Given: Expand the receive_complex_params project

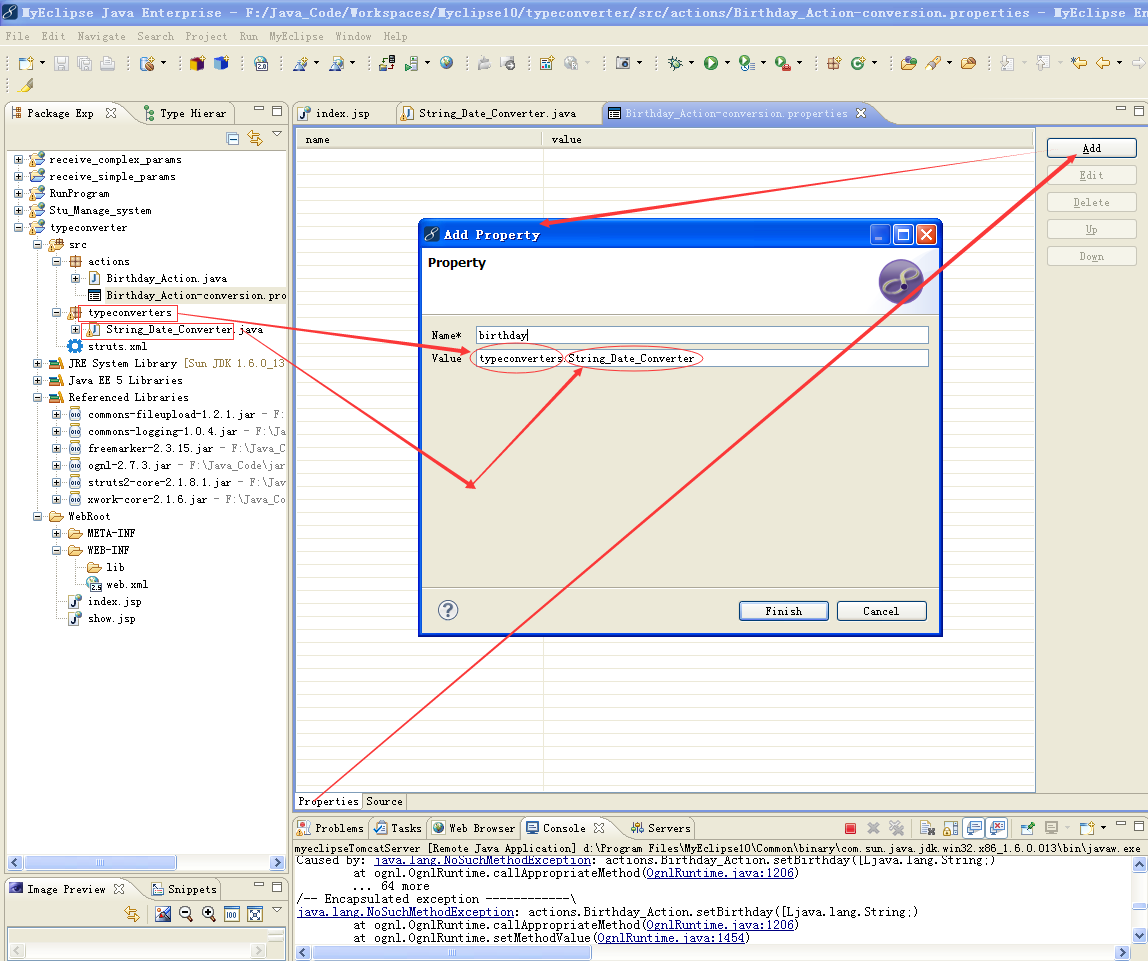Looking at the screenshot, I should tap(18, 160).
